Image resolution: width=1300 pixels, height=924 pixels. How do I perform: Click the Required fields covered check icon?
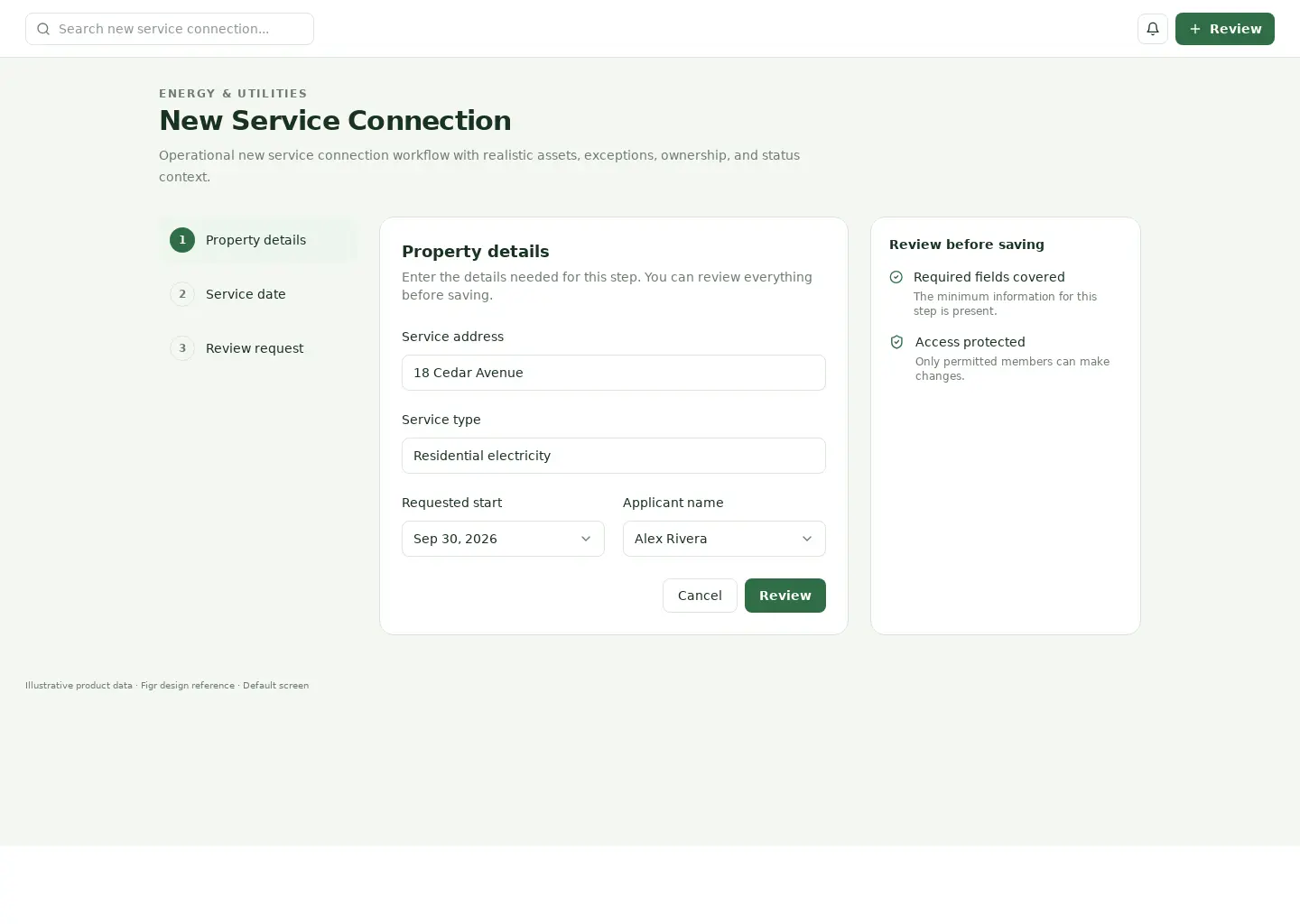coord(896,277)
